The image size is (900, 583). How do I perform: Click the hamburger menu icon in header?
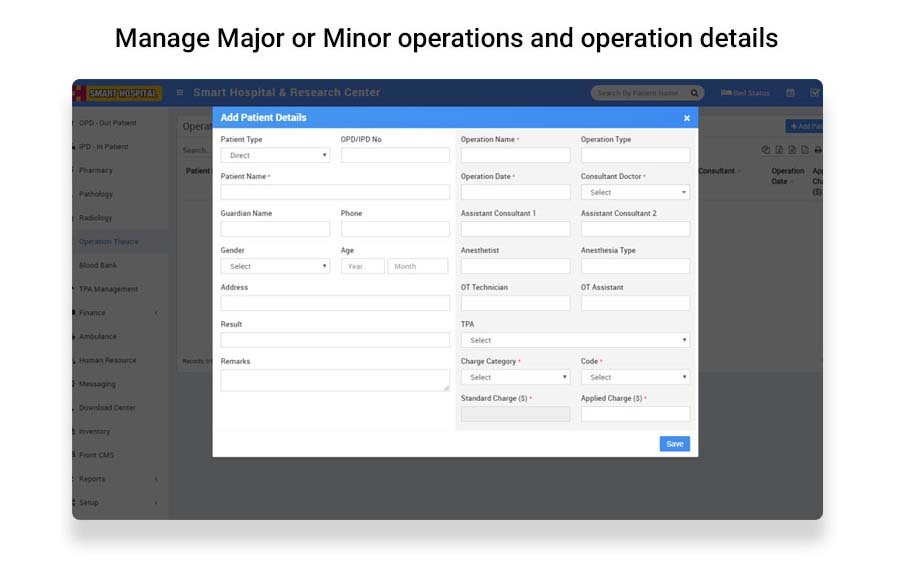tap(180, 93)
